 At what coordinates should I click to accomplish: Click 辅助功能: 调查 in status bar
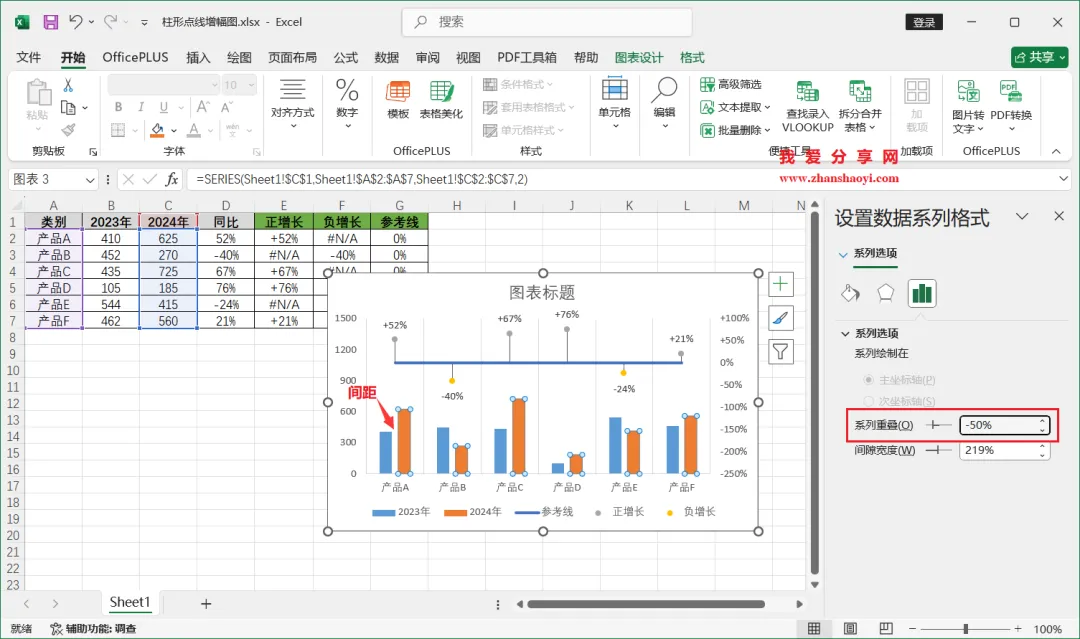click(94, 629)
